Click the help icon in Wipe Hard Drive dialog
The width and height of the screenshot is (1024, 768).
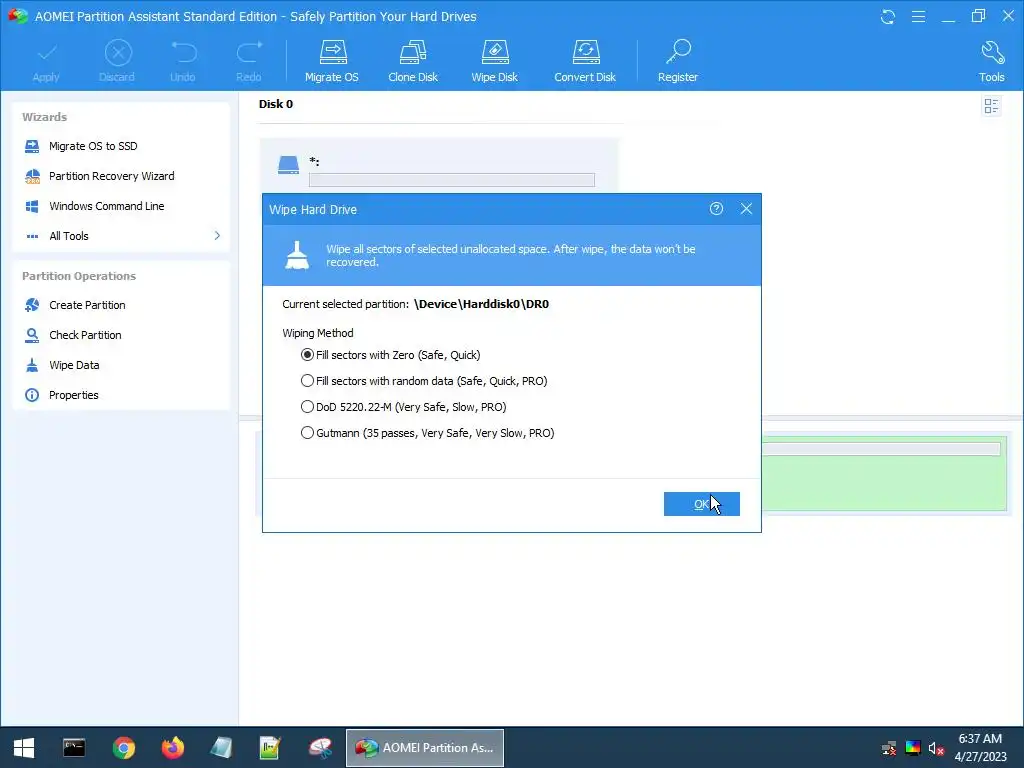tap(716, 209)
